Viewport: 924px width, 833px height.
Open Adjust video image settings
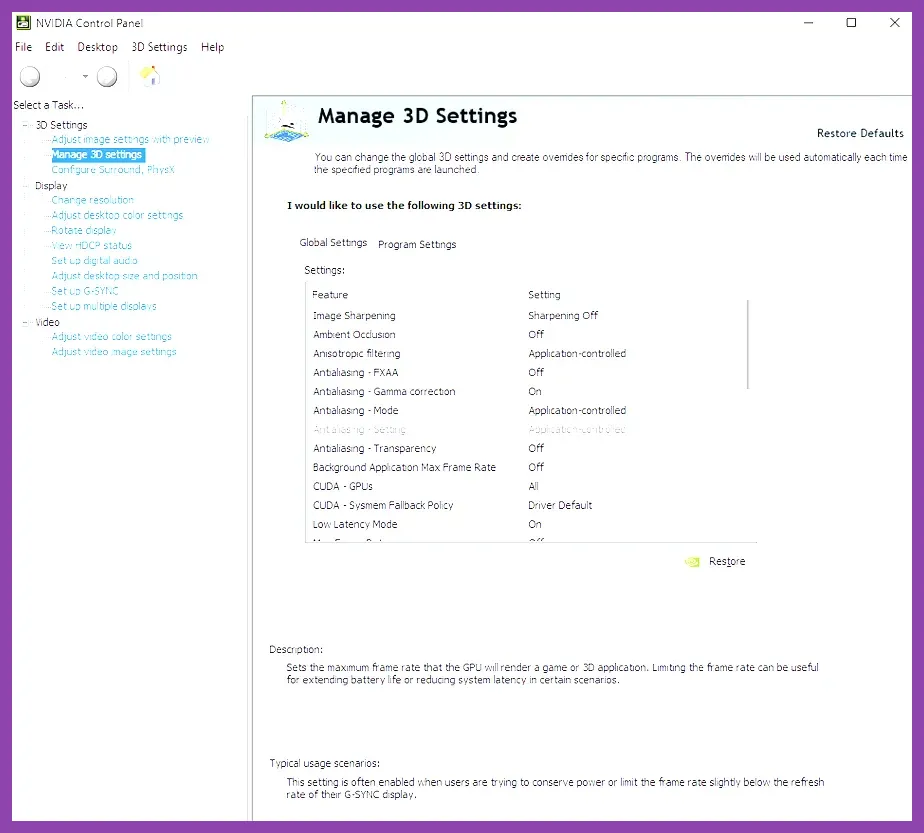[x=114, y=352]
